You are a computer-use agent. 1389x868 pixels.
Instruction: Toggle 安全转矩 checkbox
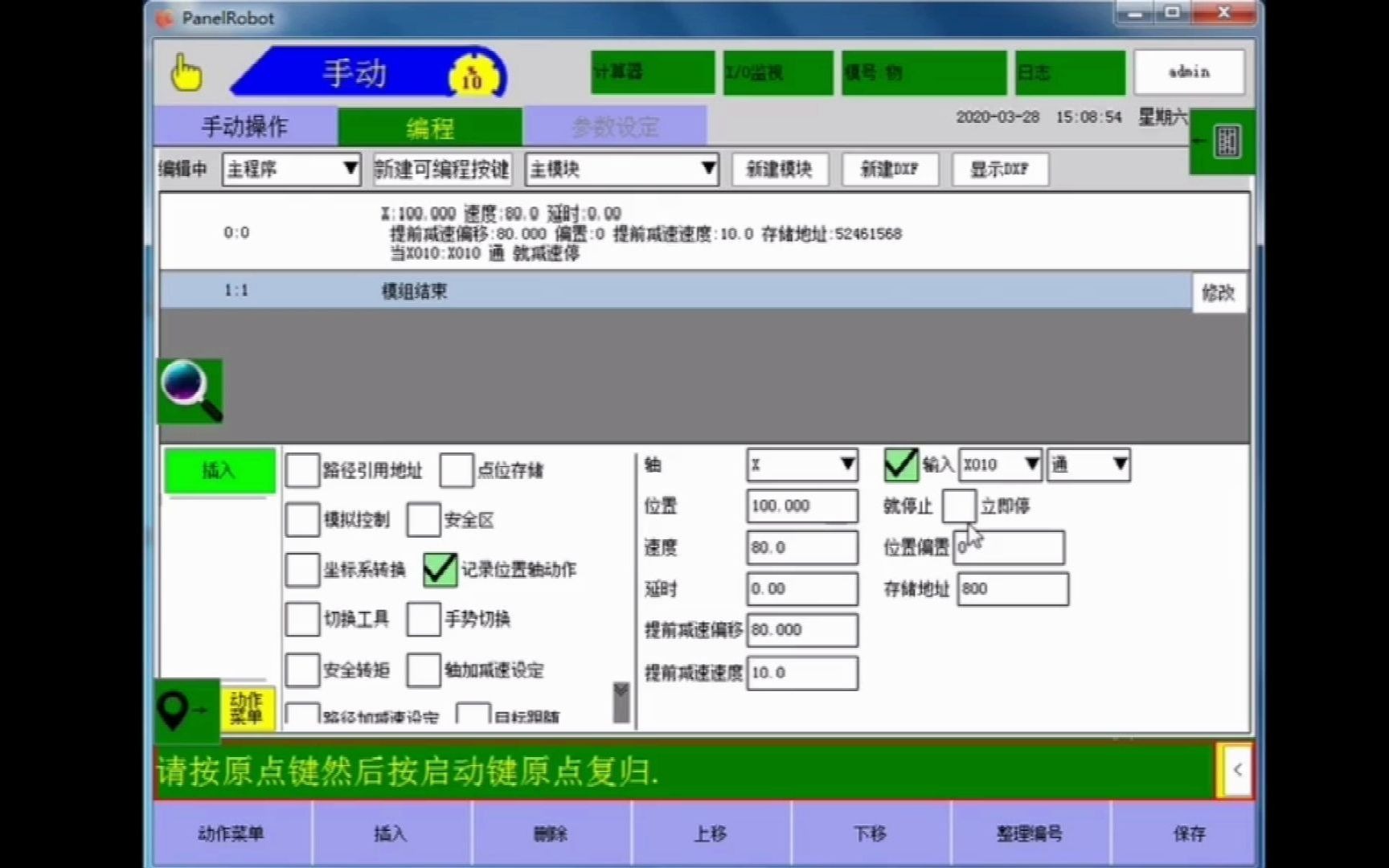point(302,669)
